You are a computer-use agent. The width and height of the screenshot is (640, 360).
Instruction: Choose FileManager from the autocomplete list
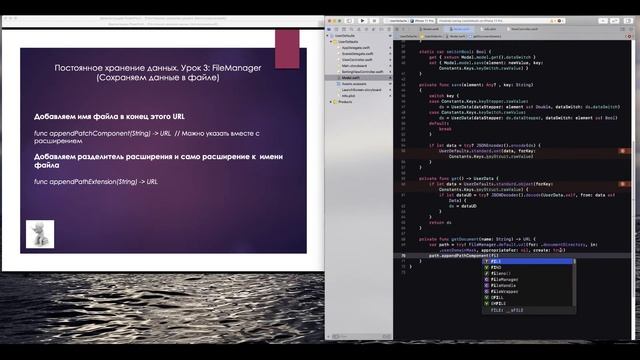click(x=527, y=280)
